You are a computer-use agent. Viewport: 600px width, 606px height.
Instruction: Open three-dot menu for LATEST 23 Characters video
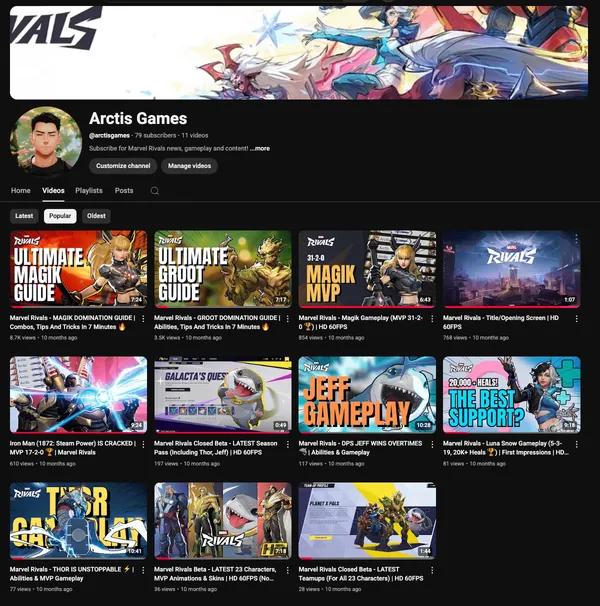288,570
